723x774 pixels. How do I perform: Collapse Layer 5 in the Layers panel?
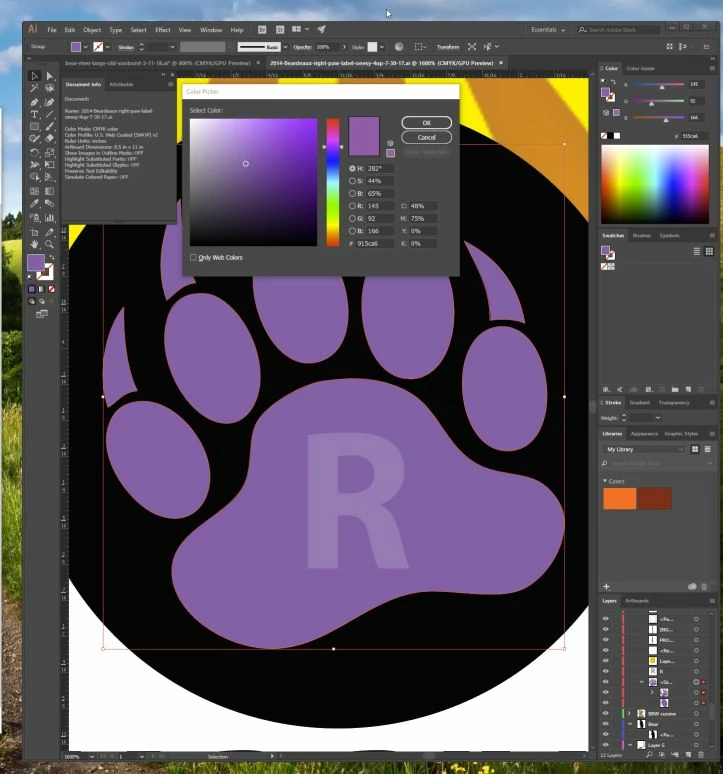click(630, 744)
